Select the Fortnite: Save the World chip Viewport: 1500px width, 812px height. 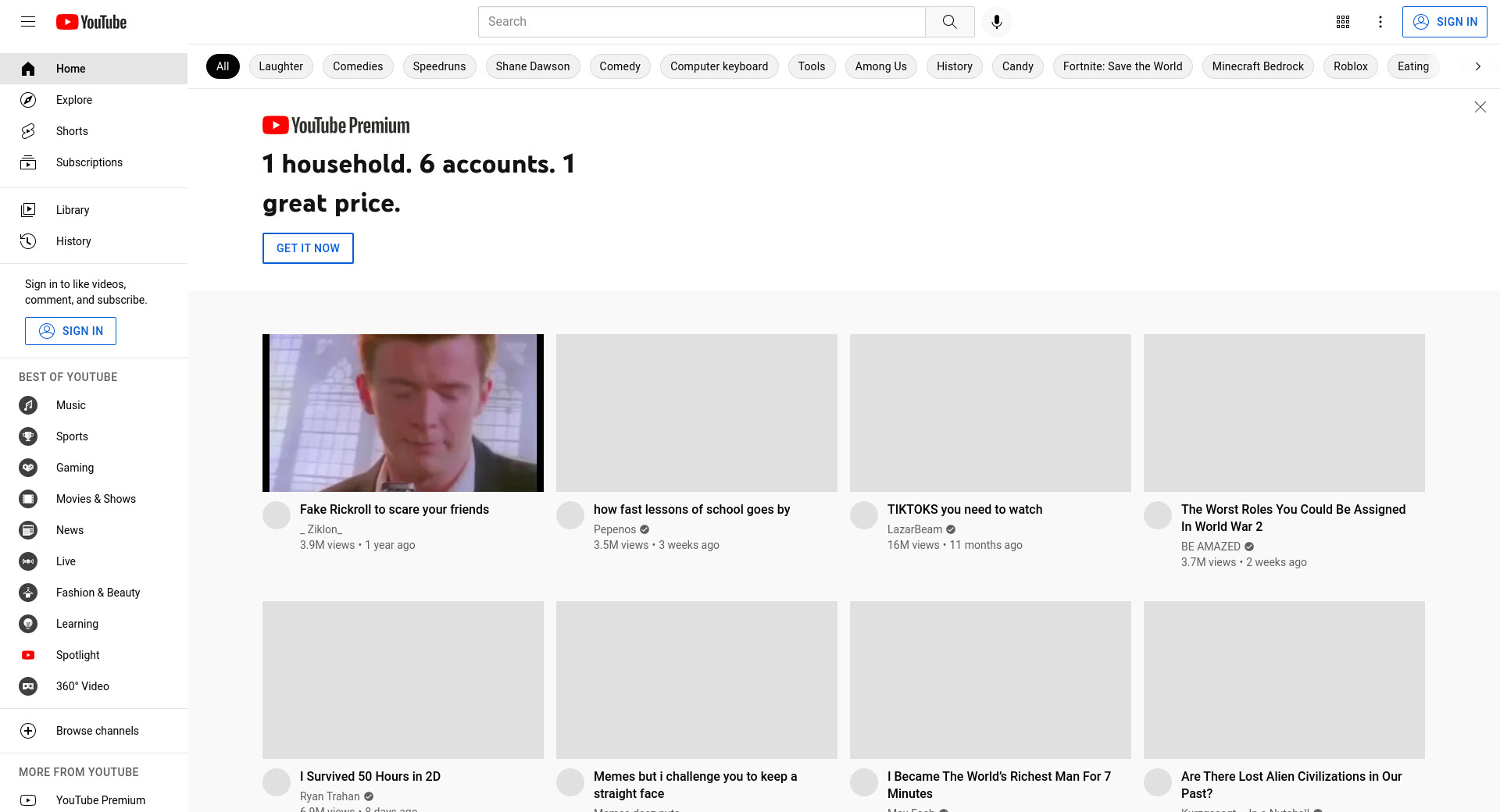point(1123,66)
